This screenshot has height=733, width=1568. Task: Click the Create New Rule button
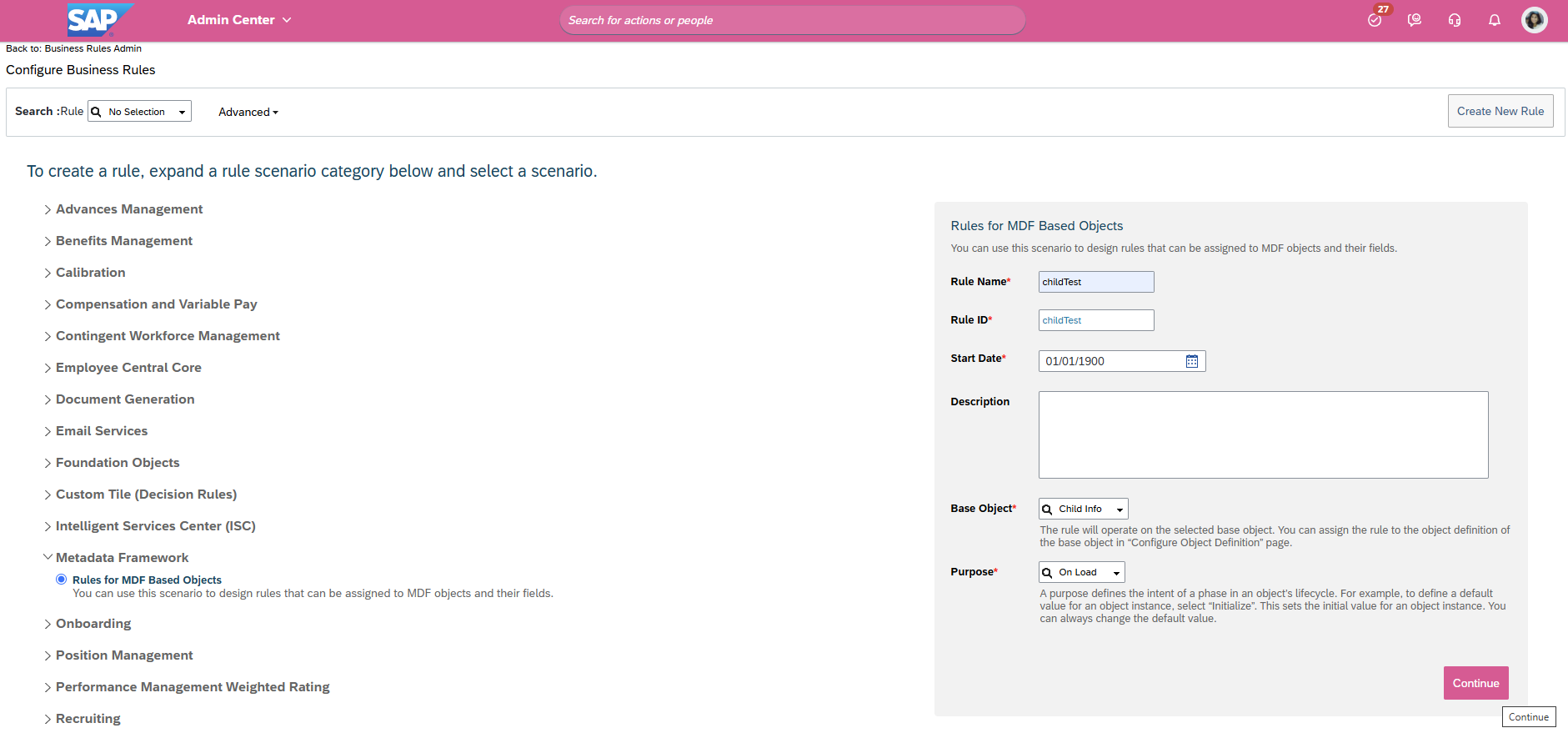click(1500, 111)
